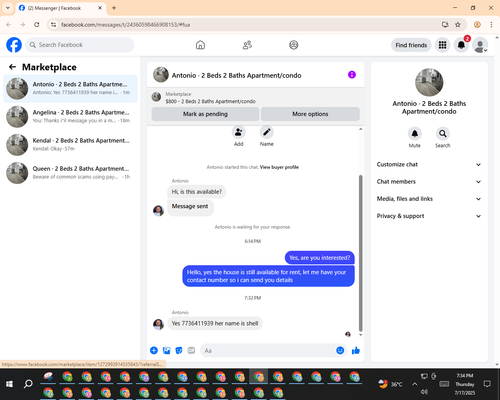The height and width of the screenshot is (400, 500).
Task: Click the Search conversation magnifier icon
Action: pos(443,134)
